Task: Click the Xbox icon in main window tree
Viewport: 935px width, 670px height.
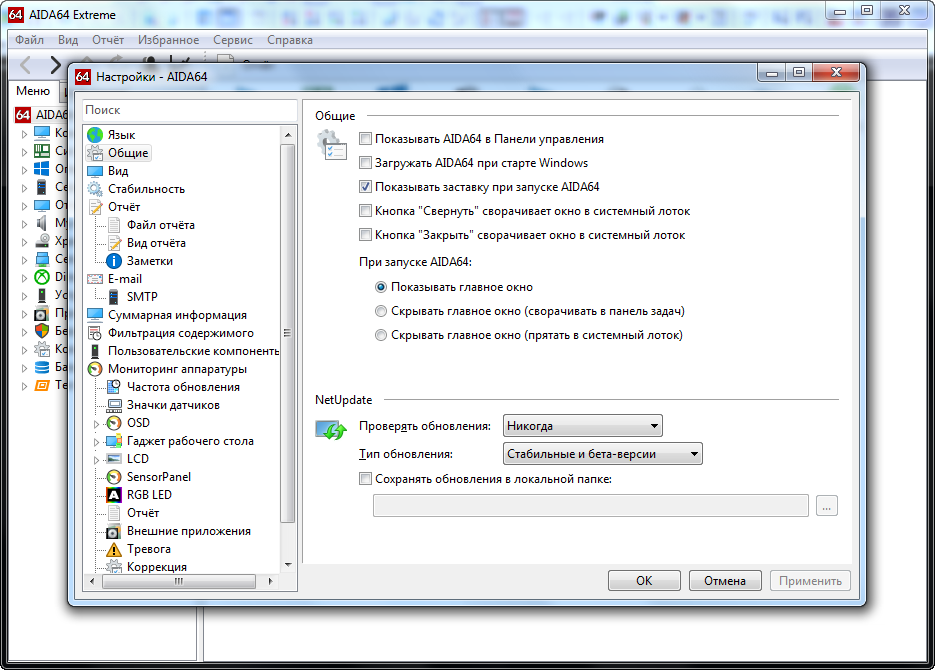Action: pyautogui.click(x=42, y=277)
